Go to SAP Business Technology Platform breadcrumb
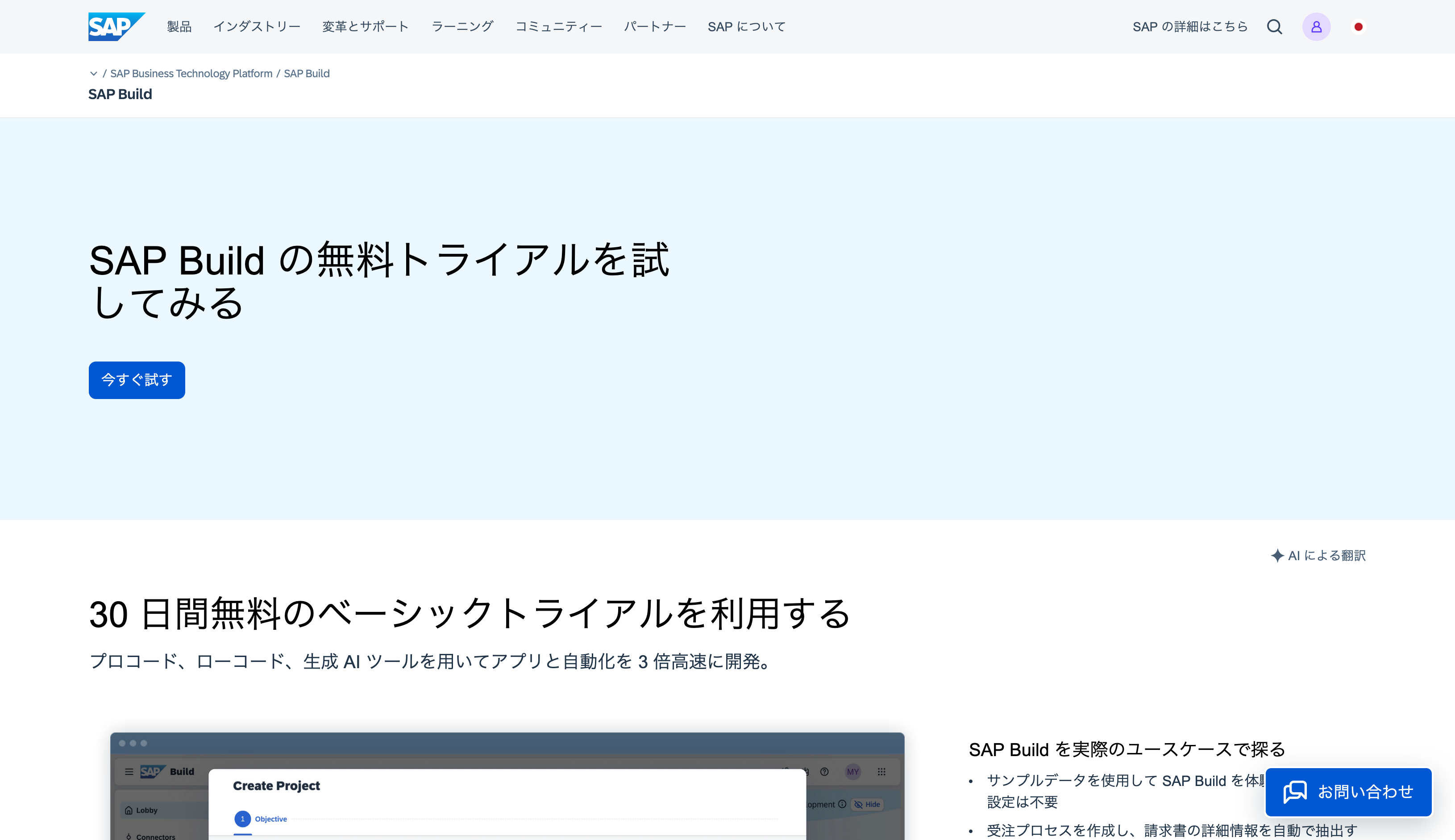The height and width of the screenshot is (840, 1455). pyautogui.click(x=191, y=73)
